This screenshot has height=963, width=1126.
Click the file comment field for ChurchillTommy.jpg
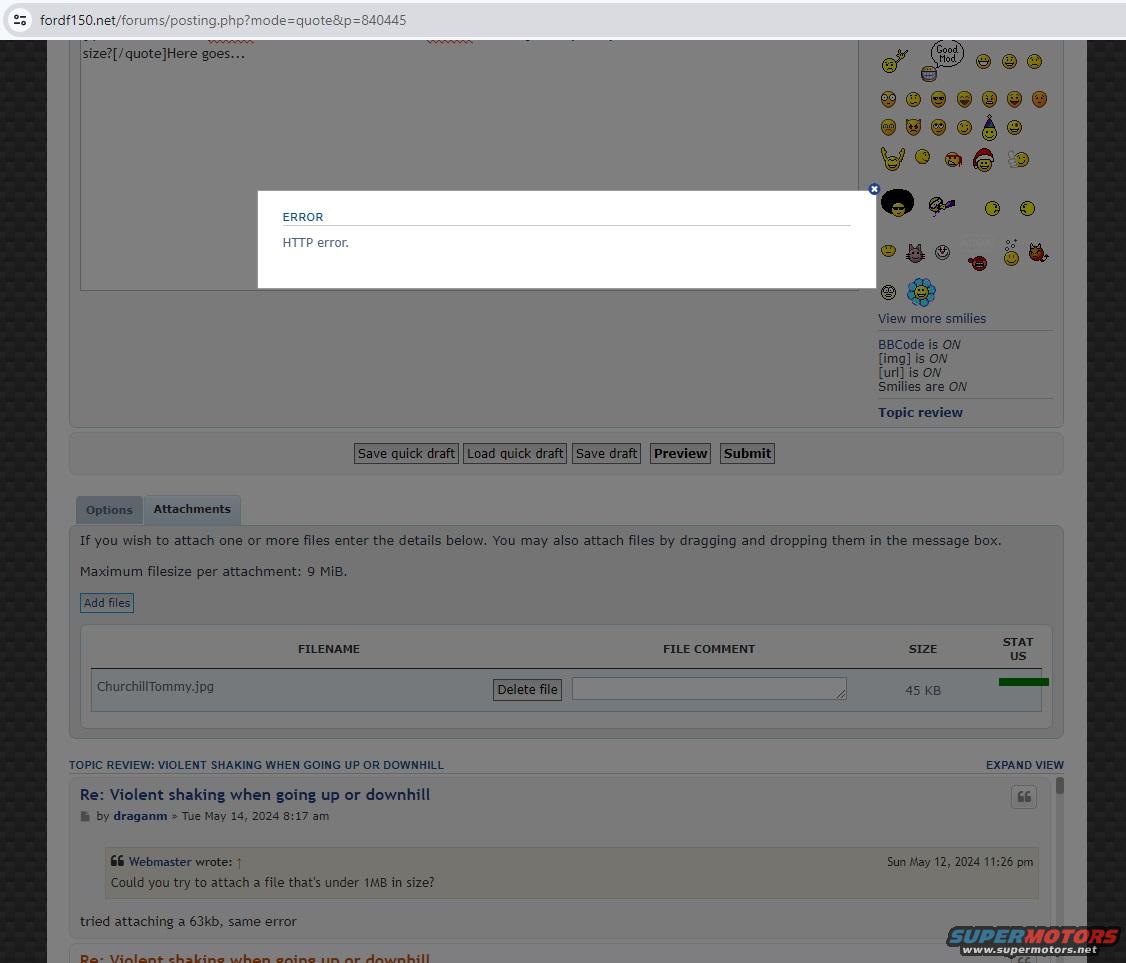point(709,689)
